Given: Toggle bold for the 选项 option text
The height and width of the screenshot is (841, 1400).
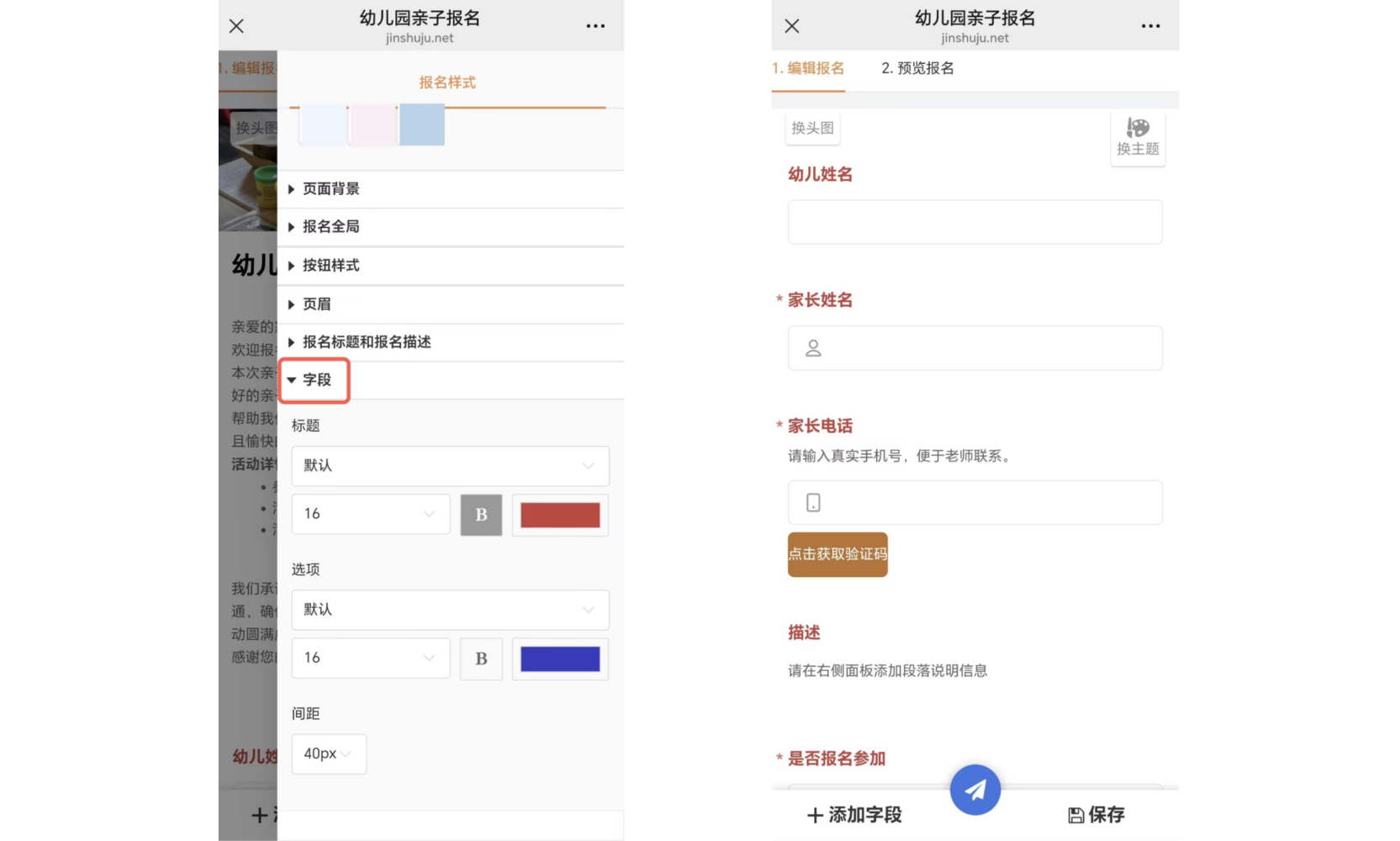Looking at the screenshot, I should click(x=481, y=659).
